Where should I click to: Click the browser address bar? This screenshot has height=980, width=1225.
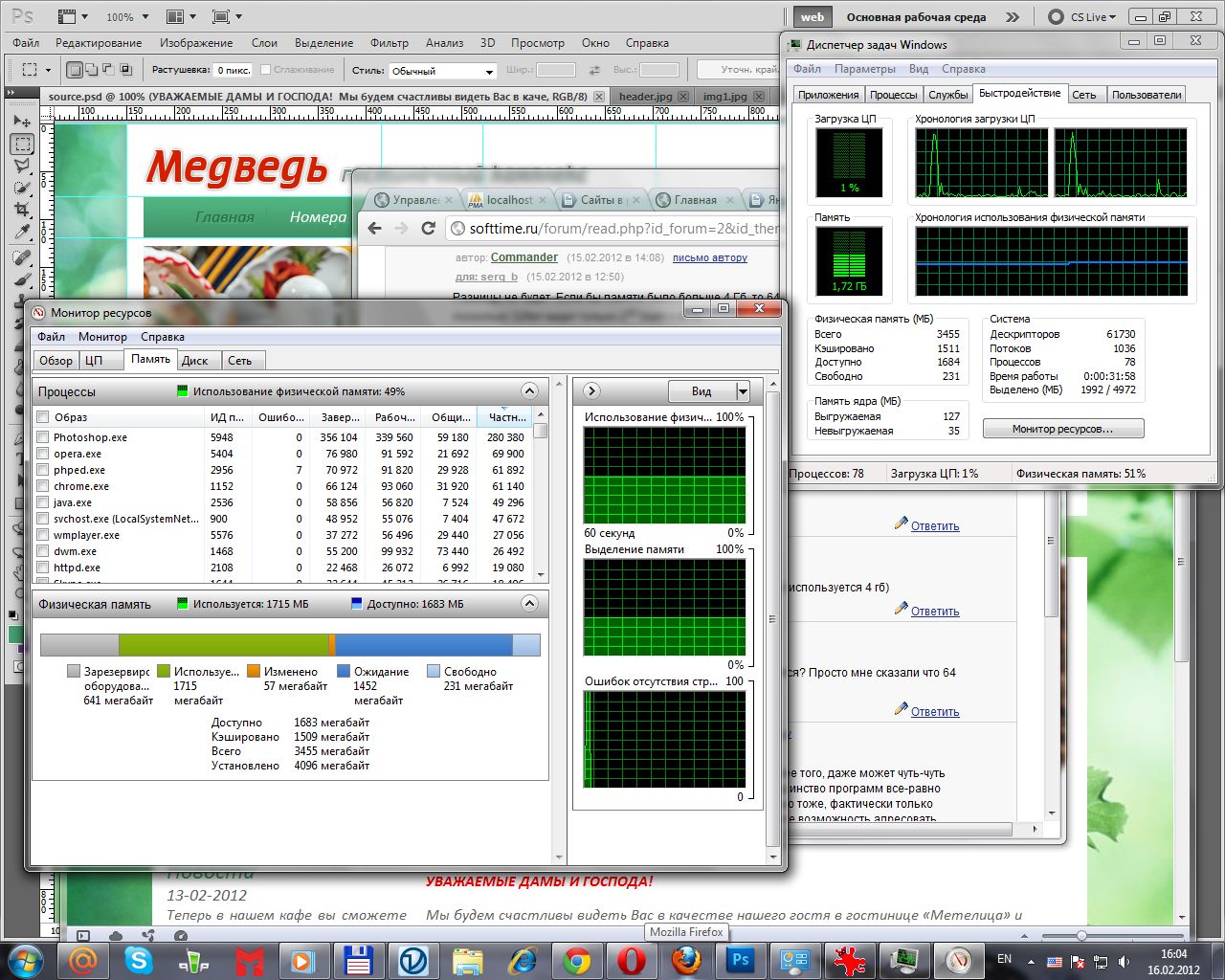(x=613, y=228)
